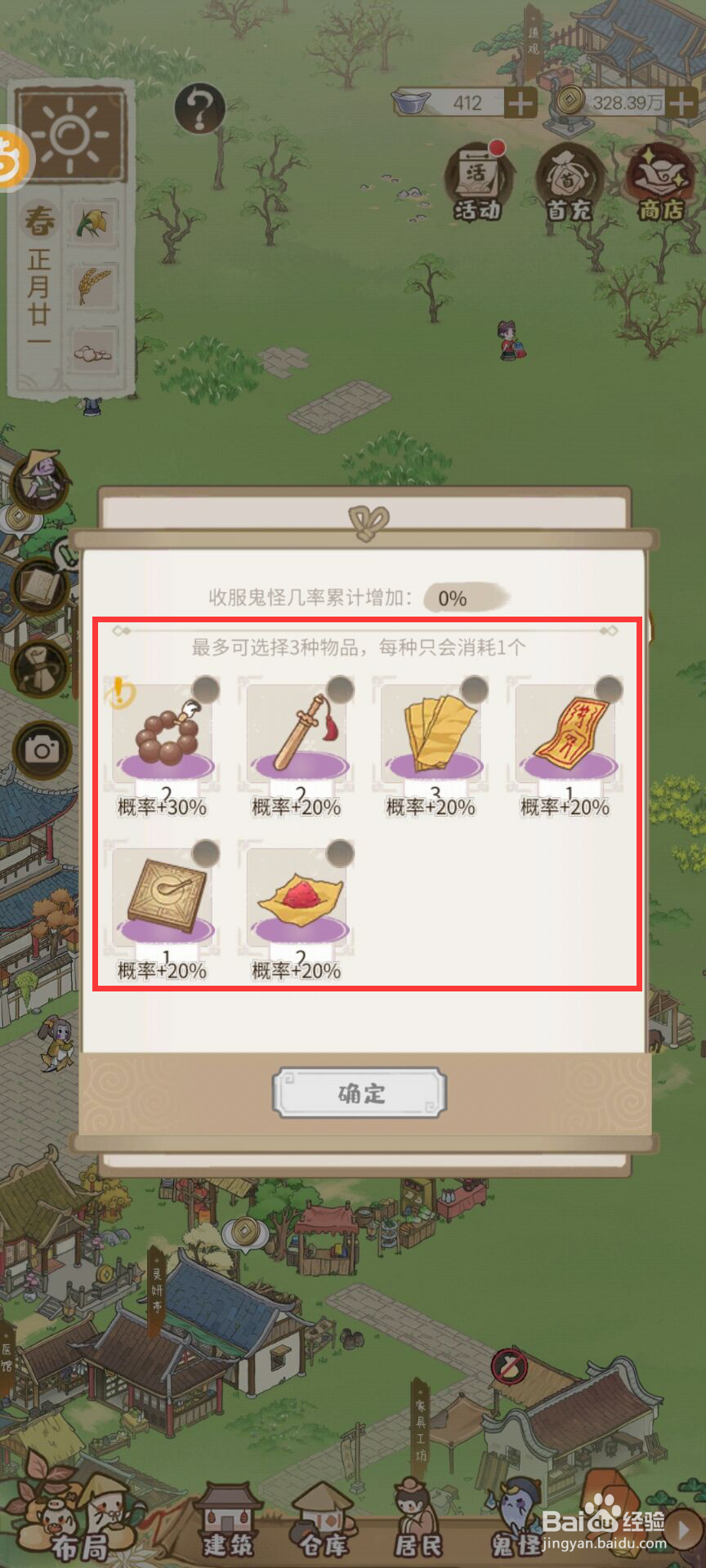Image resolution: width=706 pixels, height=1568 pixels.
Task: Open the 首充 first recharge icon
Action: pos(570,181)
